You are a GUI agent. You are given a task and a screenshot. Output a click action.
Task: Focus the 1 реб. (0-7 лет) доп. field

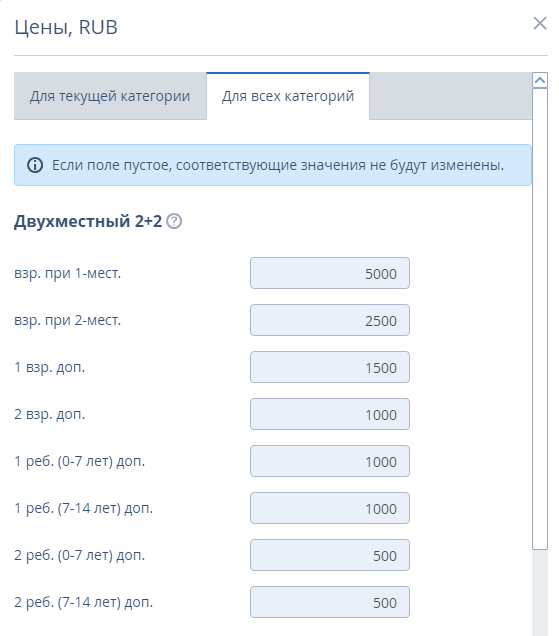[x=330, y=462]
